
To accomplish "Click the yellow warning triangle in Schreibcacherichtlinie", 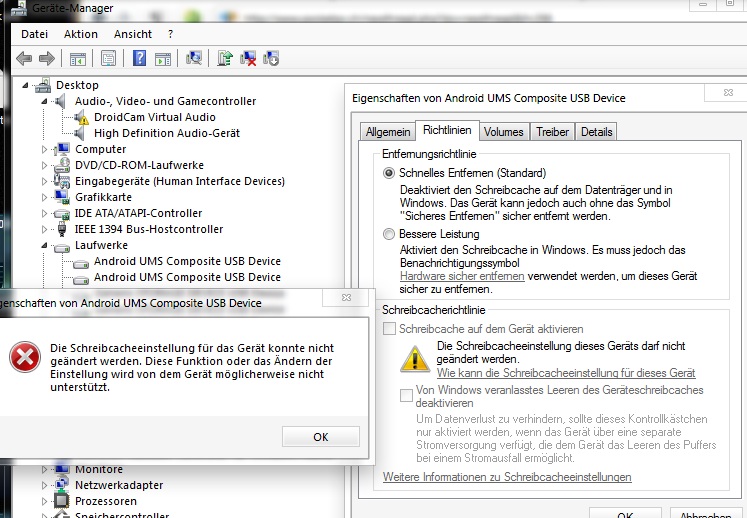I will click(414, 359).
